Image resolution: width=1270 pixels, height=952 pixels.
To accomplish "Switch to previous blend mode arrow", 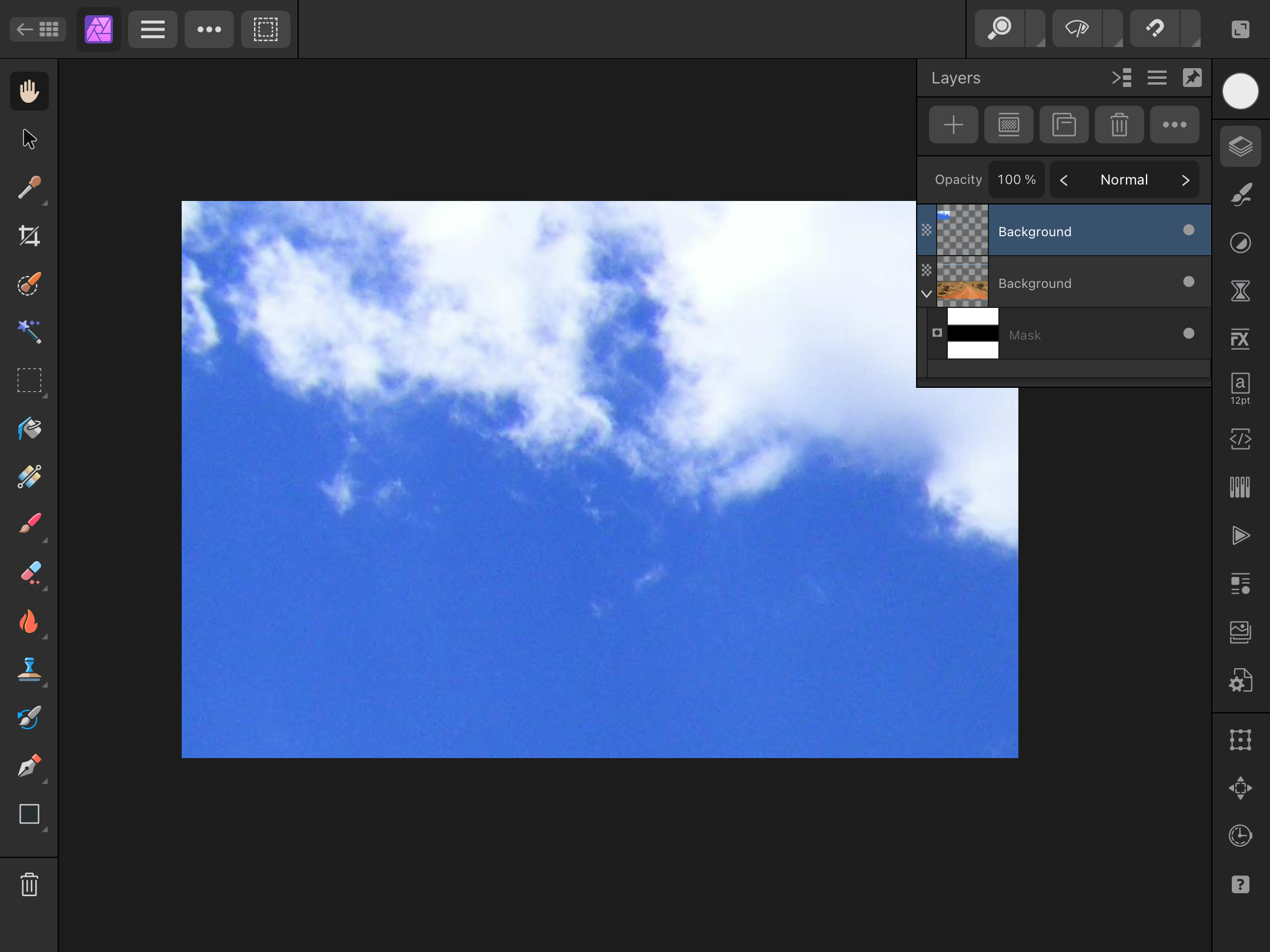I will pyautogui.click(x=1064, y=180).
